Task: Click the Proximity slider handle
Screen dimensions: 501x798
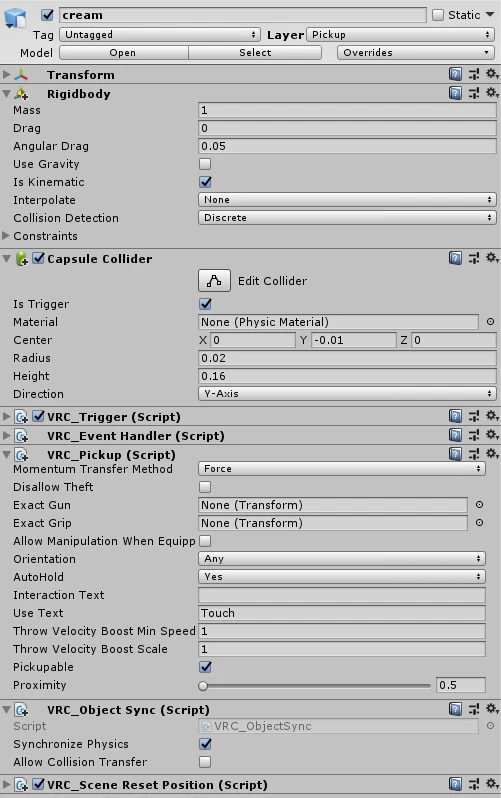Action: coord(203,686)
